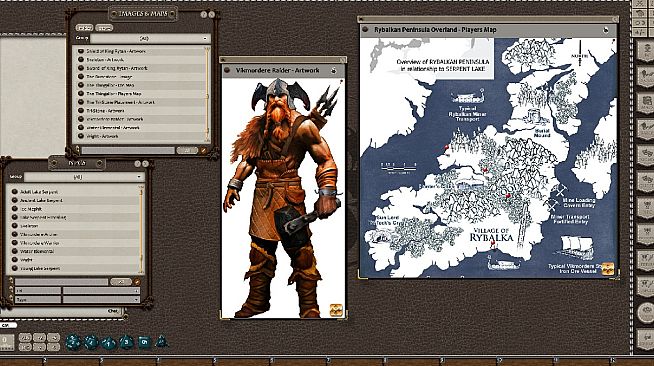654x366 pixels.
Task: Click Folder button in Images & Maps
Action: (x=84, y=28)
